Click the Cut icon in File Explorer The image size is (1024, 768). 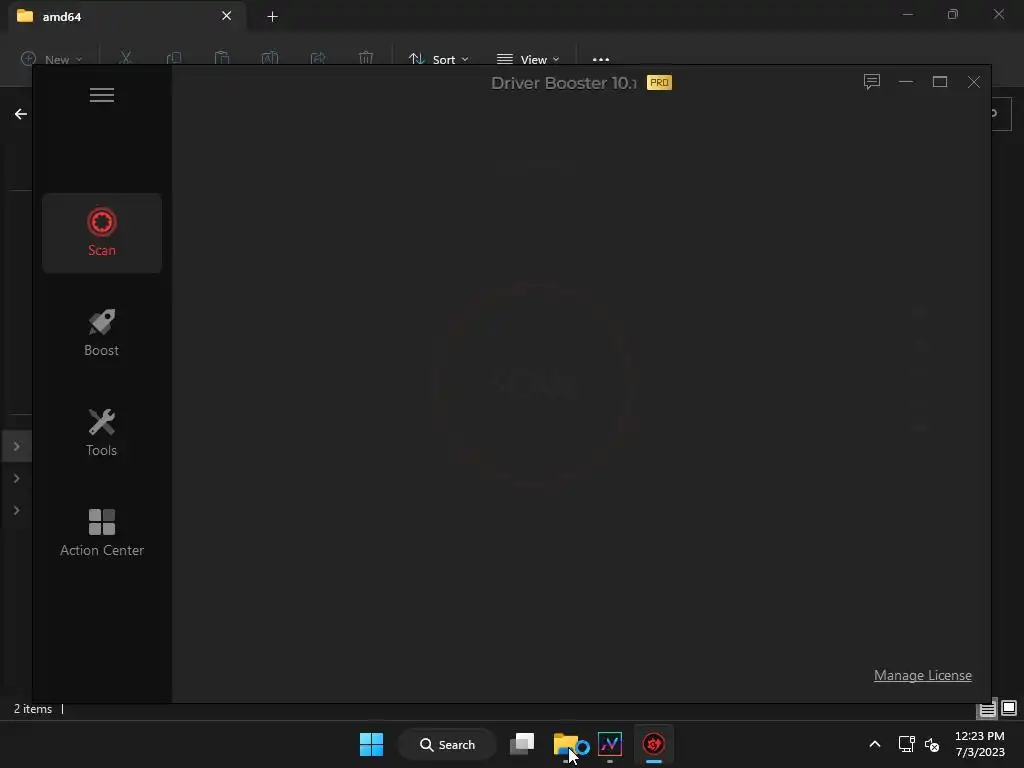[125, 59]
